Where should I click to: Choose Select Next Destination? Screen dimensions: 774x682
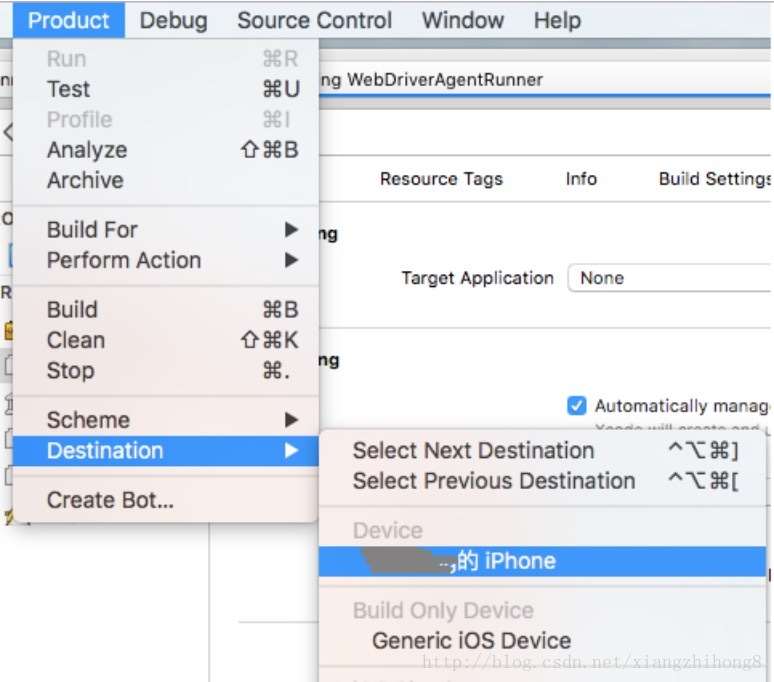(x=473, y=451)
